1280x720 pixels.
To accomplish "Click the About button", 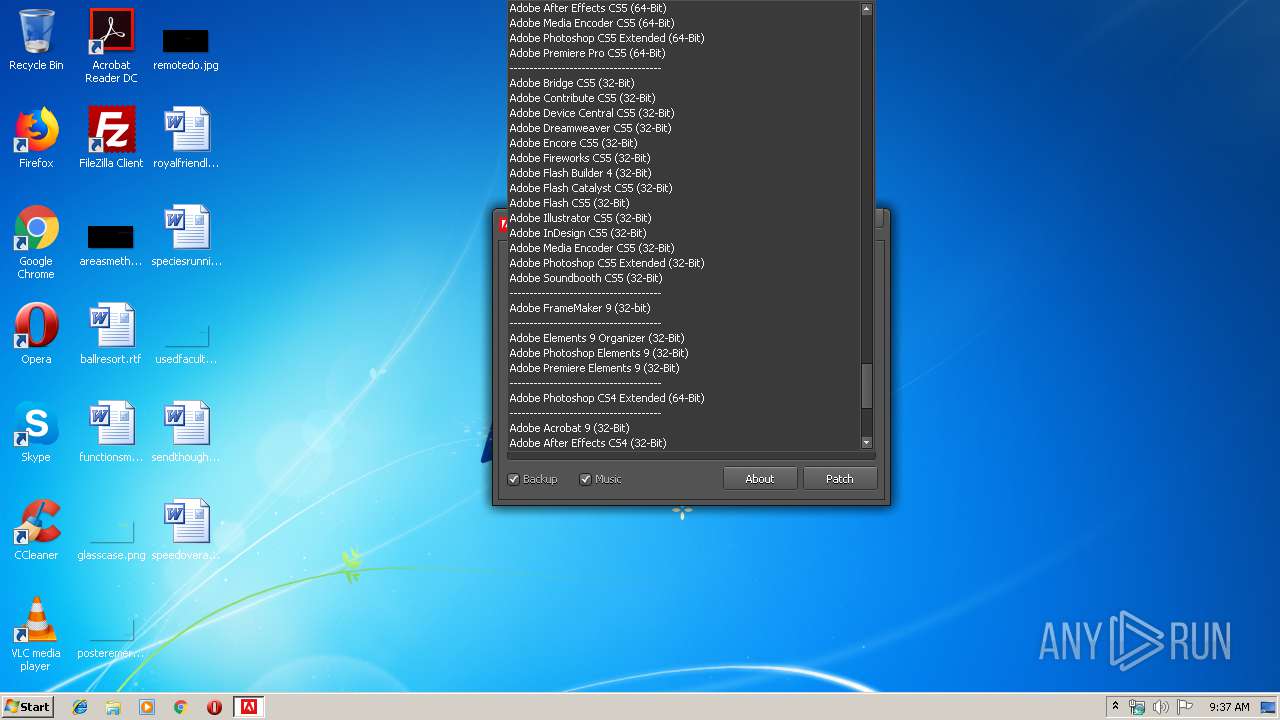I will click(x=760, y=479).
